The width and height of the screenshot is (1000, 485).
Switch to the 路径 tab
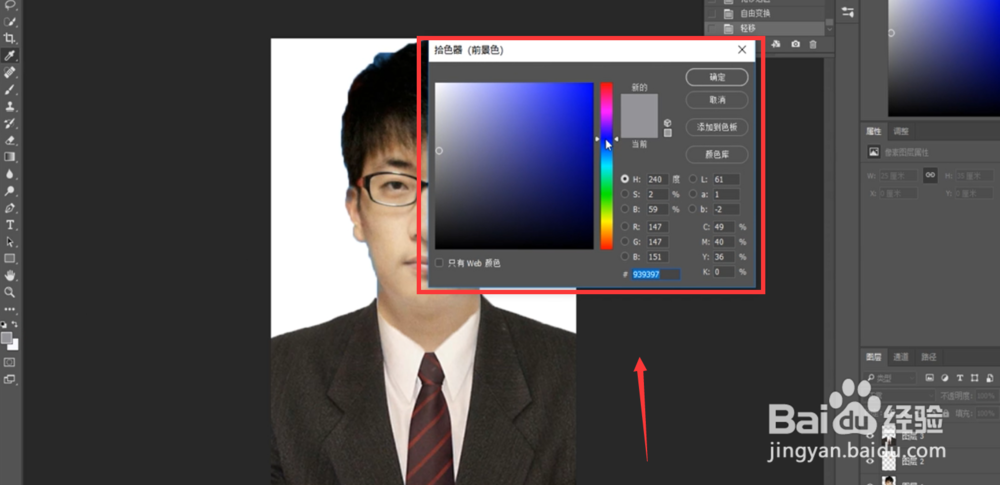pos(929,357)
